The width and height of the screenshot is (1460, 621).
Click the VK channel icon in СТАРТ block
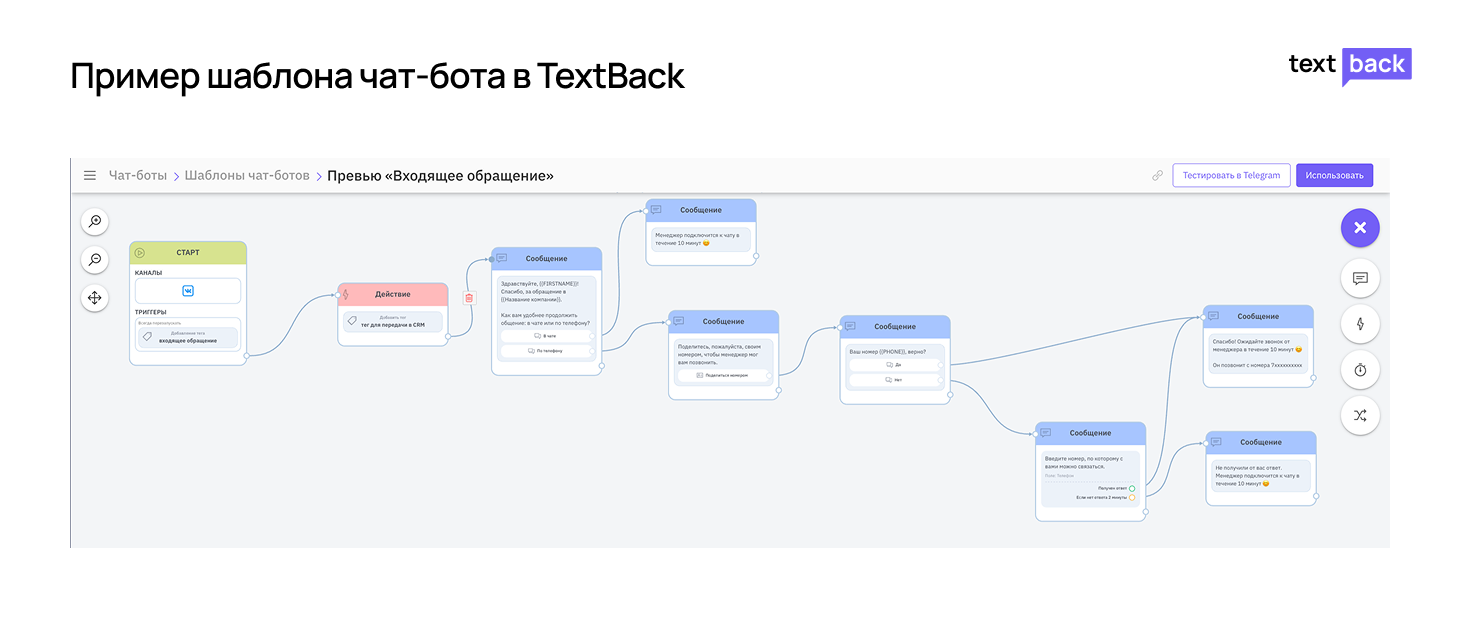187,289
